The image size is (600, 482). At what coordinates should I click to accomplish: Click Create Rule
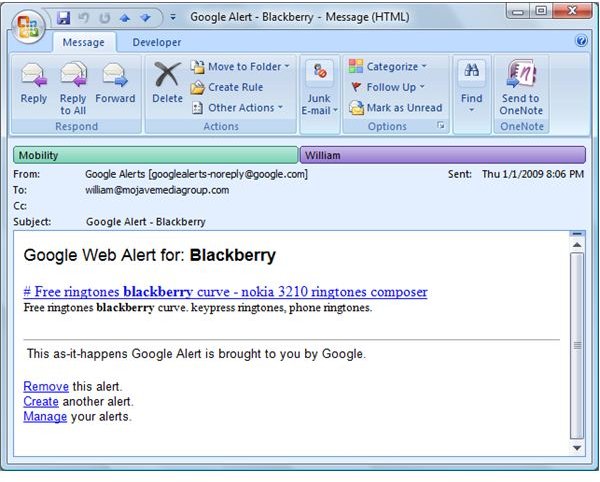(227, 87)
